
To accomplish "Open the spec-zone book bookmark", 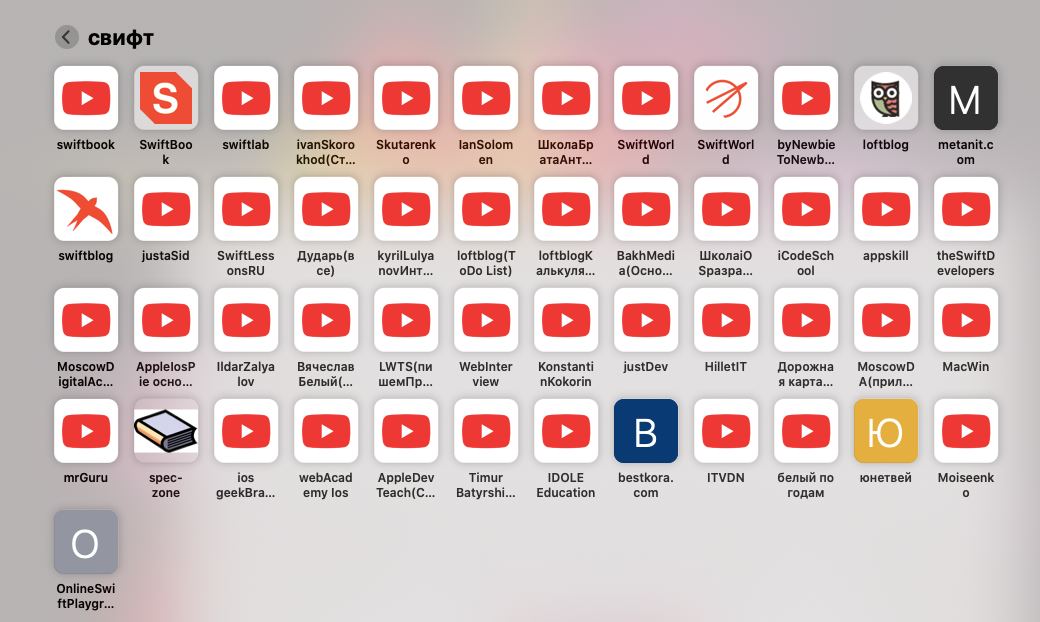I will (166, 431).
